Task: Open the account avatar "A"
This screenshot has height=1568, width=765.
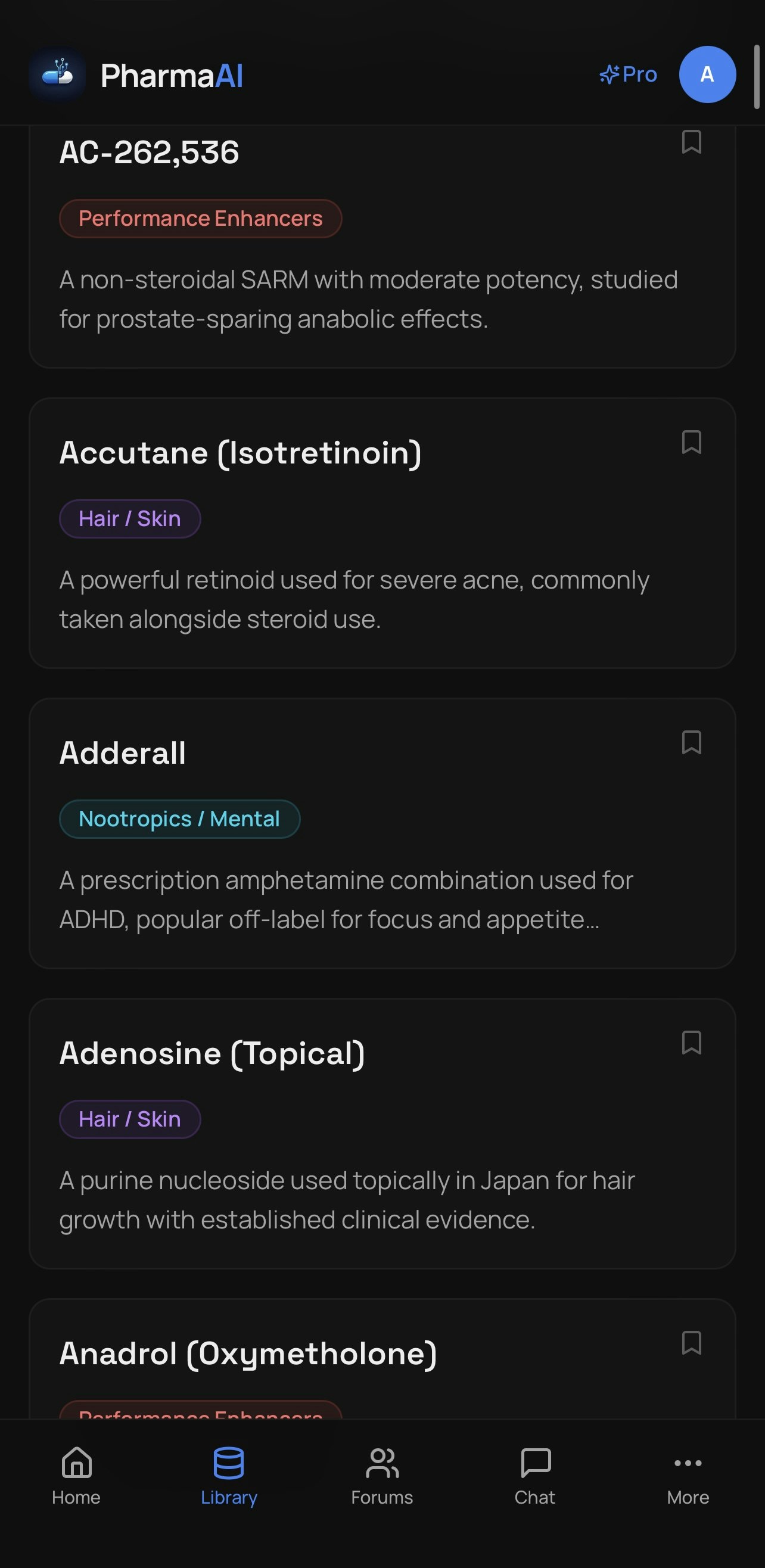Action: pyautogui.click(x=707, y=74)
